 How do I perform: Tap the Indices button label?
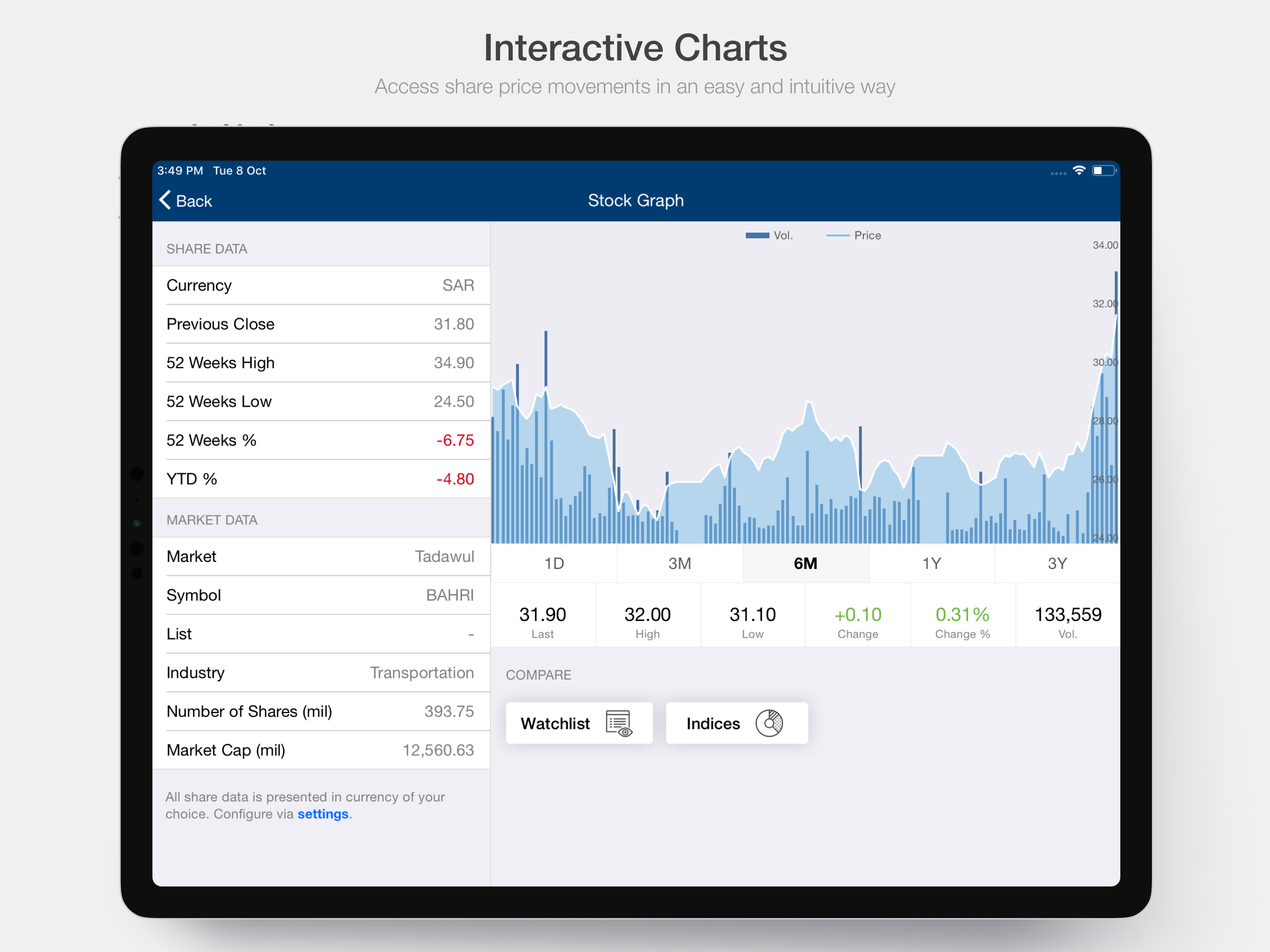coord(713,723)
